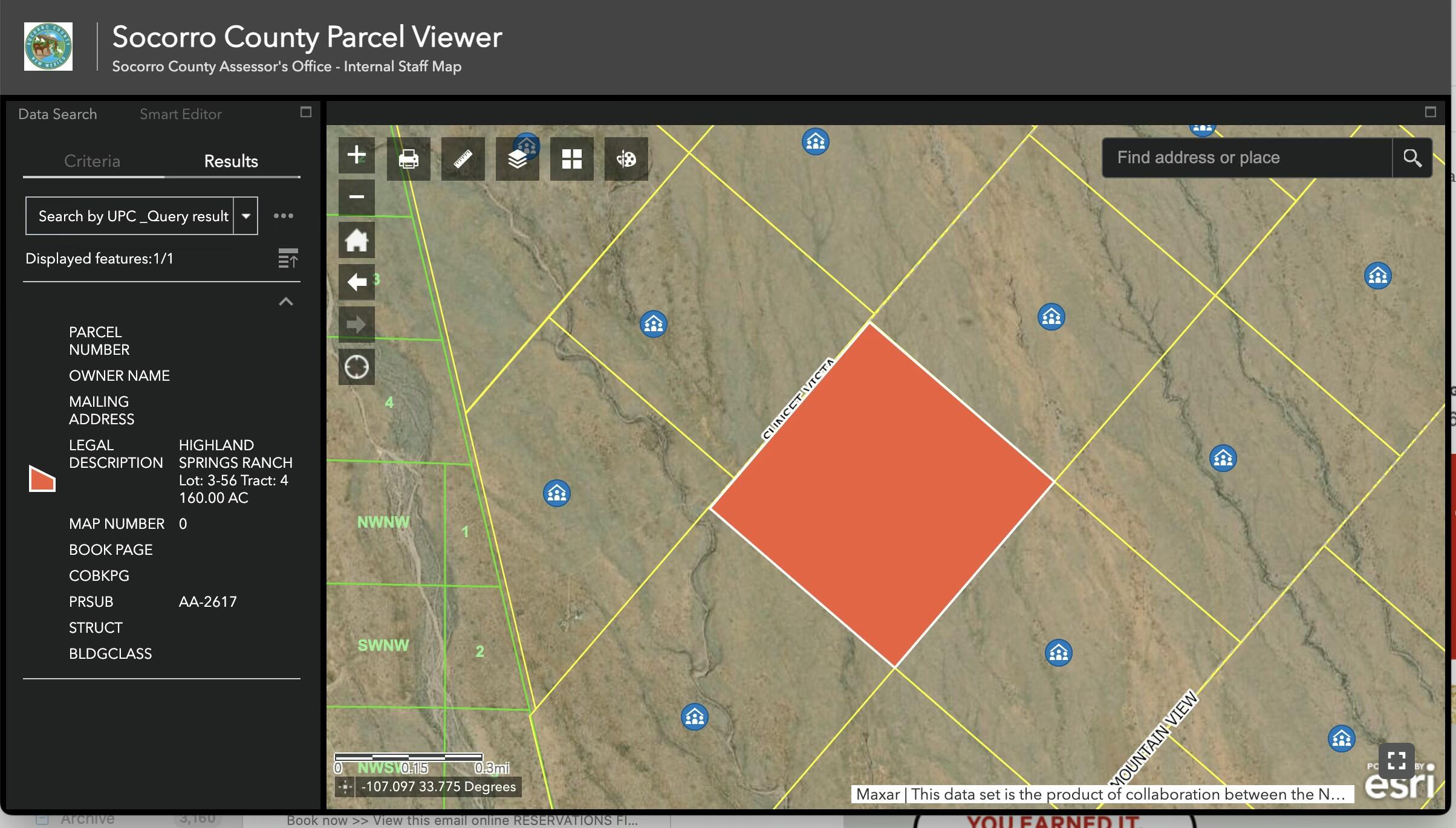Return to default map extent home button

(x=357, y=240)
